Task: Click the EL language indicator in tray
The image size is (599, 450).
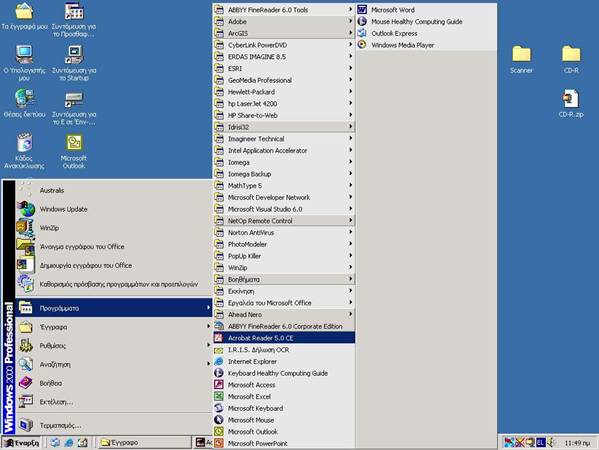Action: click(x=540, y=443)
